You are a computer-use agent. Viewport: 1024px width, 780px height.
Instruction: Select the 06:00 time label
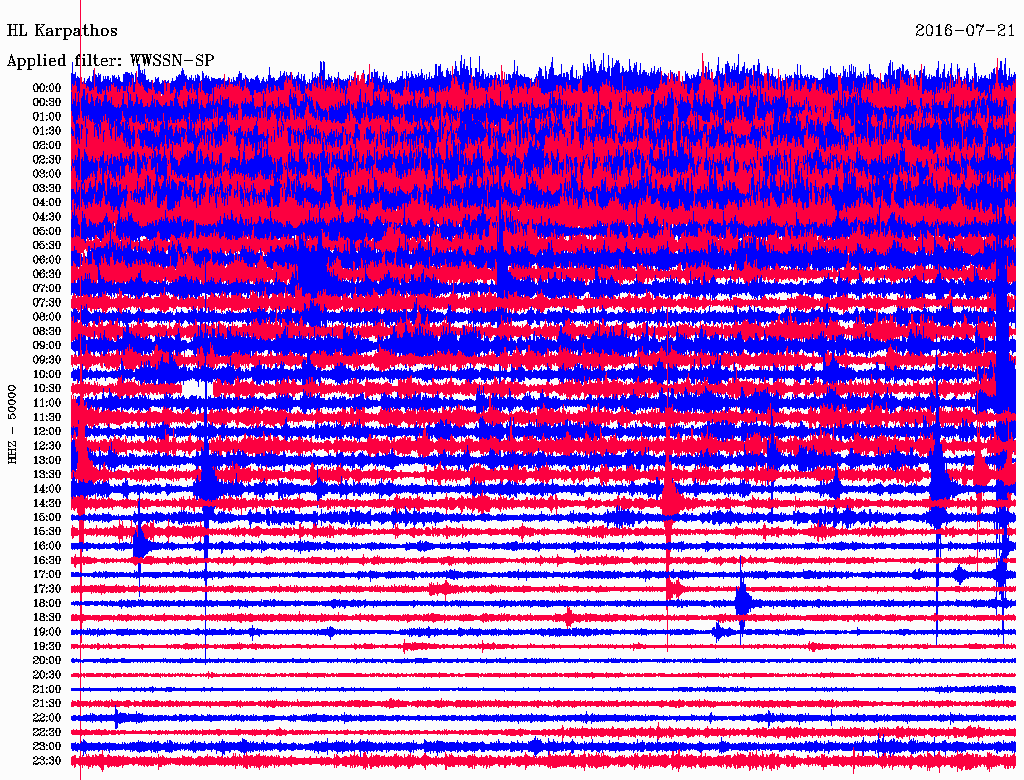pyautogui.click(x=47, y=260)
